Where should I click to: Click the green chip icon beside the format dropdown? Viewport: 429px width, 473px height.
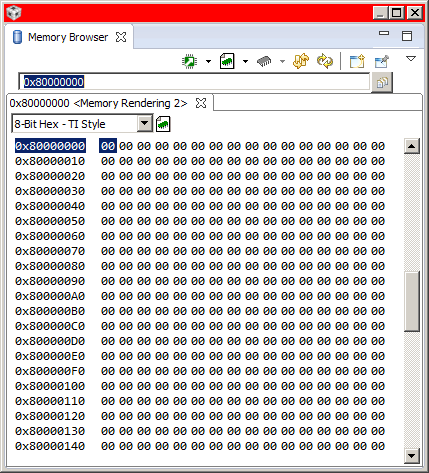point(163,124)
